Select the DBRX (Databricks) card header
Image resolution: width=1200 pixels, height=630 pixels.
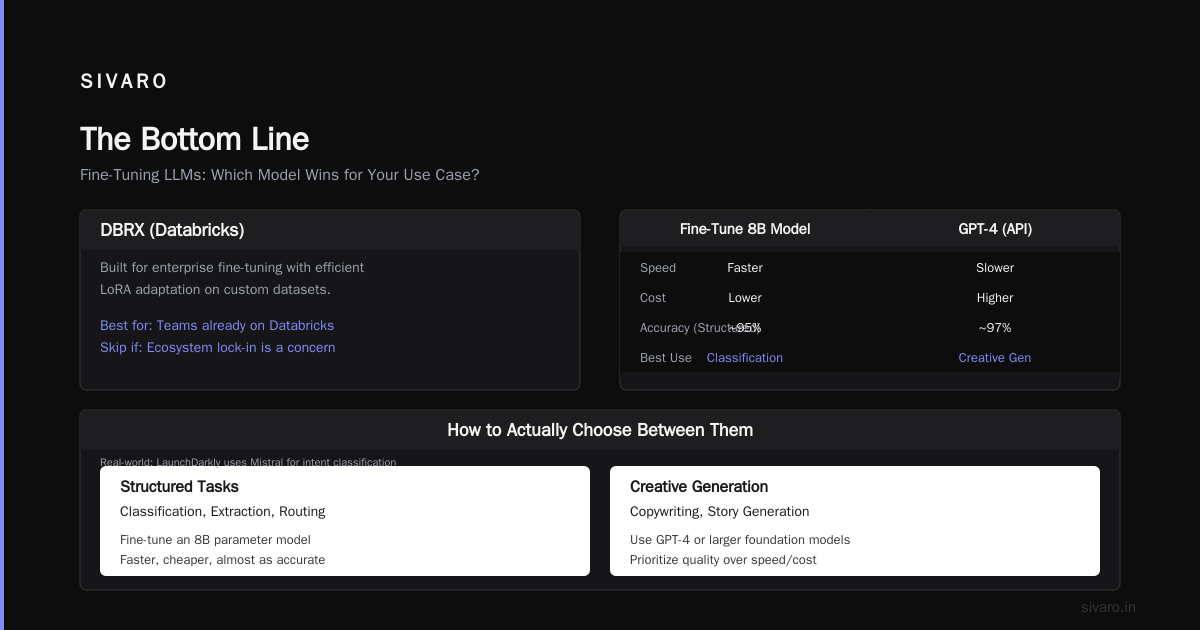pyautogui.click(x=330, y=230)
